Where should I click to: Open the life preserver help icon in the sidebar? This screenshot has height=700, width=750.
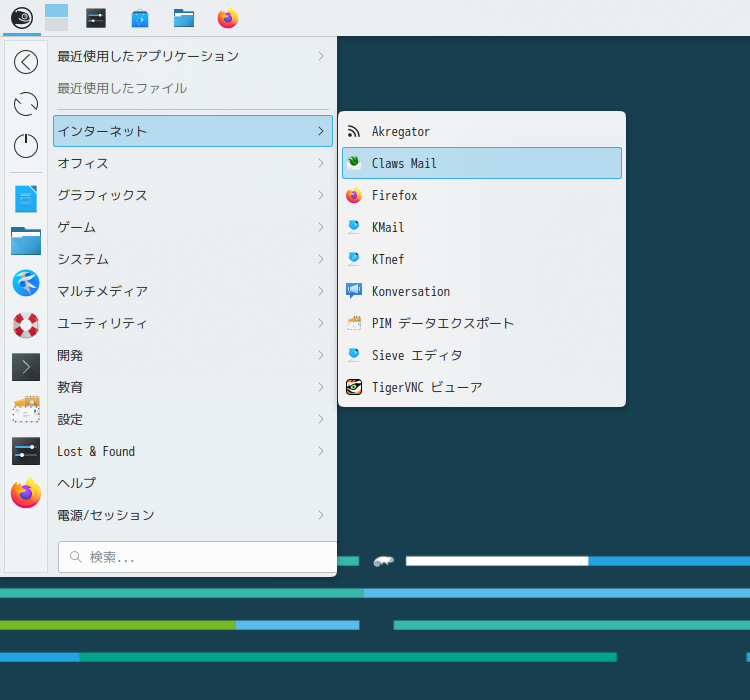(x=26, y=325)
